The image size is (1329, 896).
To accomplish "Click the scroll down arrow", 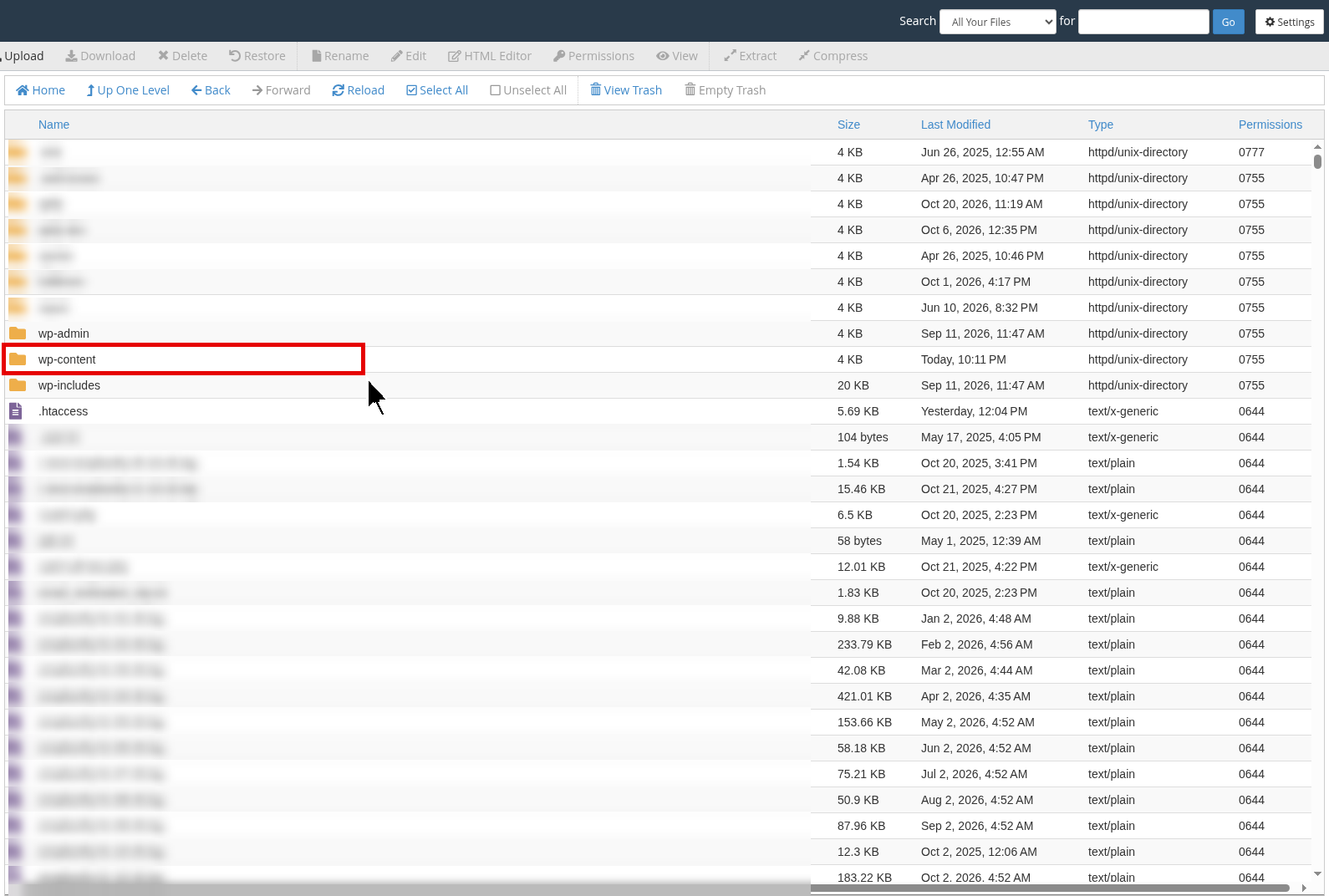I will click(1317, 874).
